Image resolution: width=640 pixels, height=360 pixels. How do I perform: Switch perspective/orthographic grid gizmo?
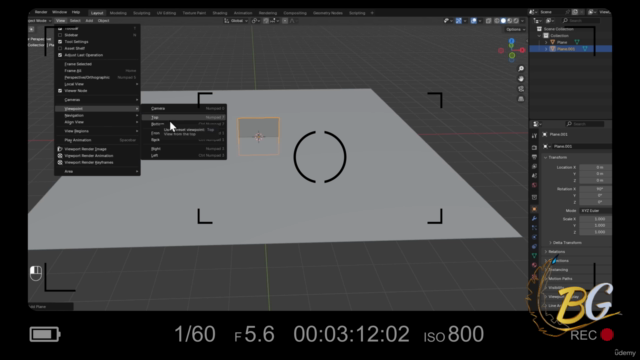point(521,99)
